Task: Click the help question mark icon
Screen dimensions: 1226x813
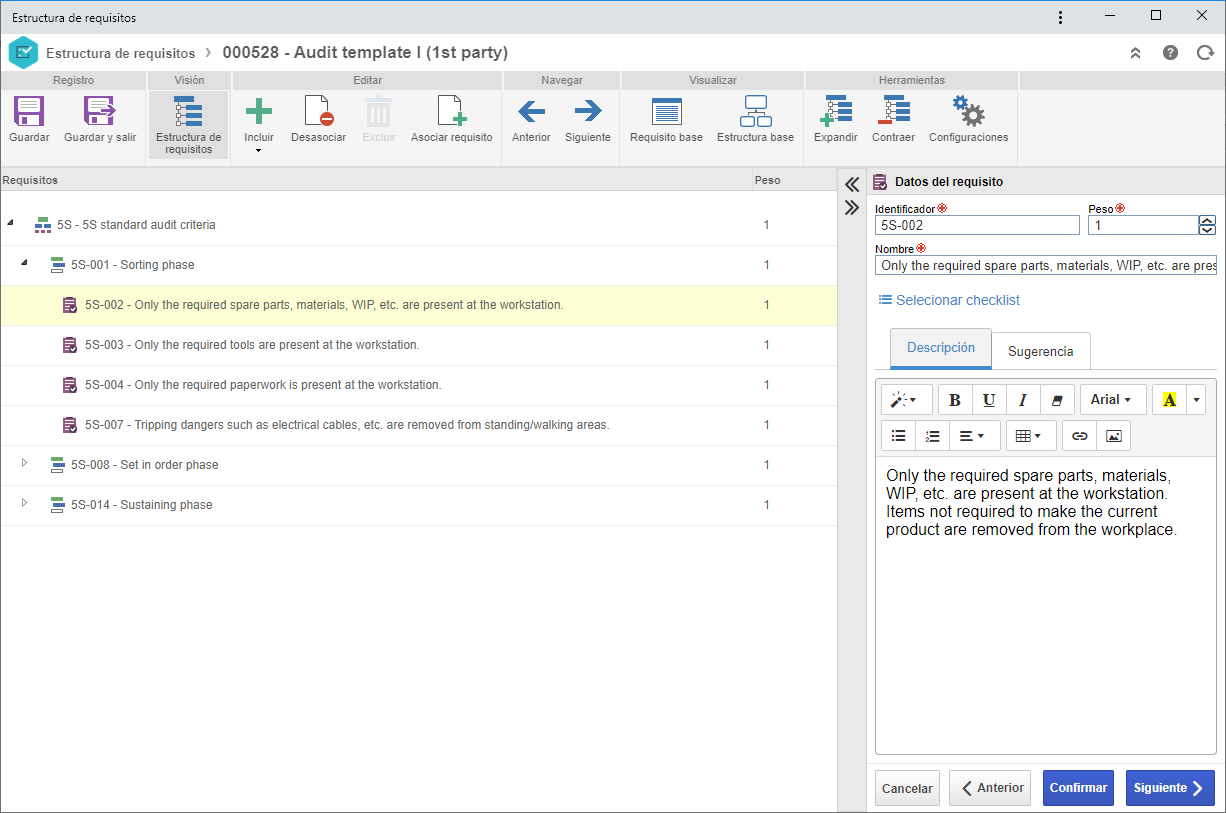Action: (x=1170, y=53)
